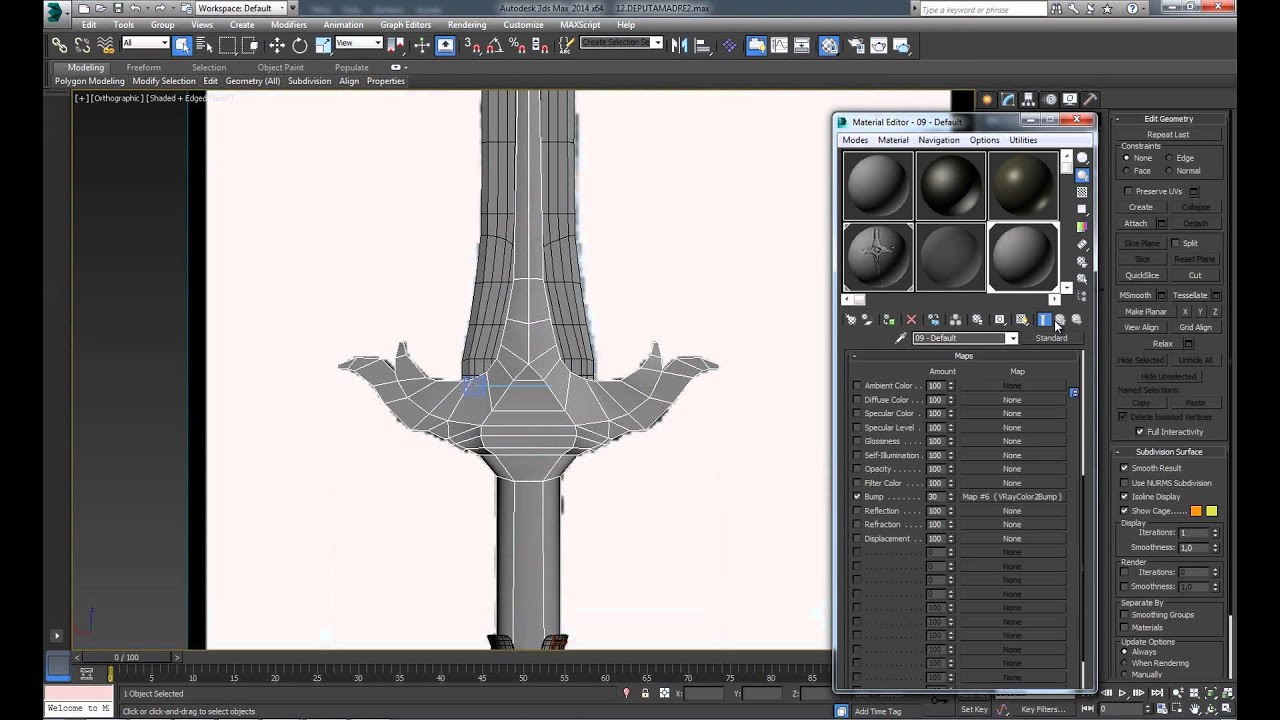Collapse the Subdivision Surface rollout
This screenshot has width=1280, height=720.
[1169, 452]
